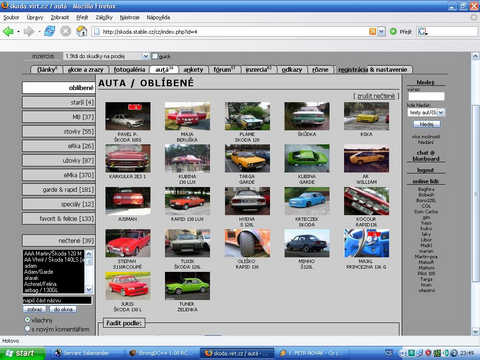Viewport: 480px width, 360px height.
Task: Toggle the checkbox next to inzercia dropdown
Action: (154, 56)
